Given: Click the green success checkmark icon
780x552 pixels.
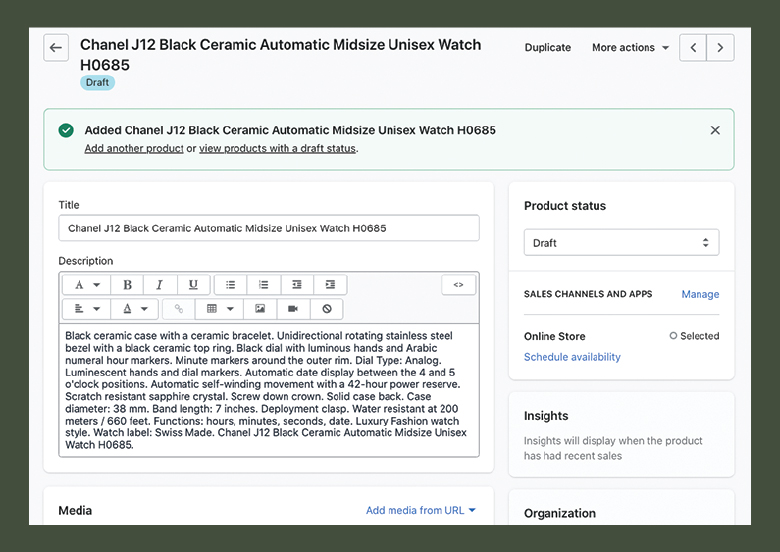Looking at the screenshot, I should click(x=66, y=130).
